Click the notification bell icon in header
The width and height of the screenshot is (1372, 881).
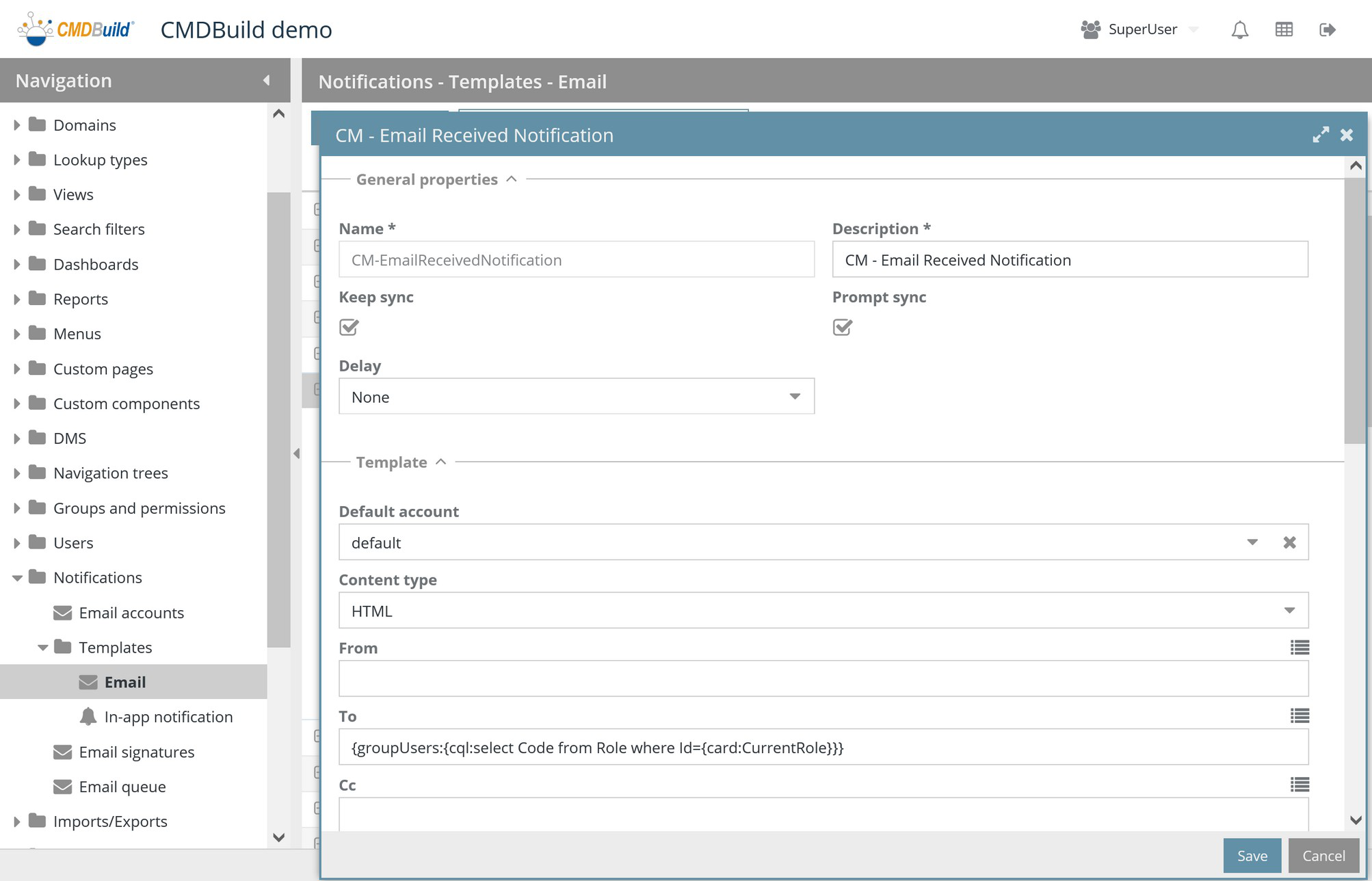click(1239, 29)
